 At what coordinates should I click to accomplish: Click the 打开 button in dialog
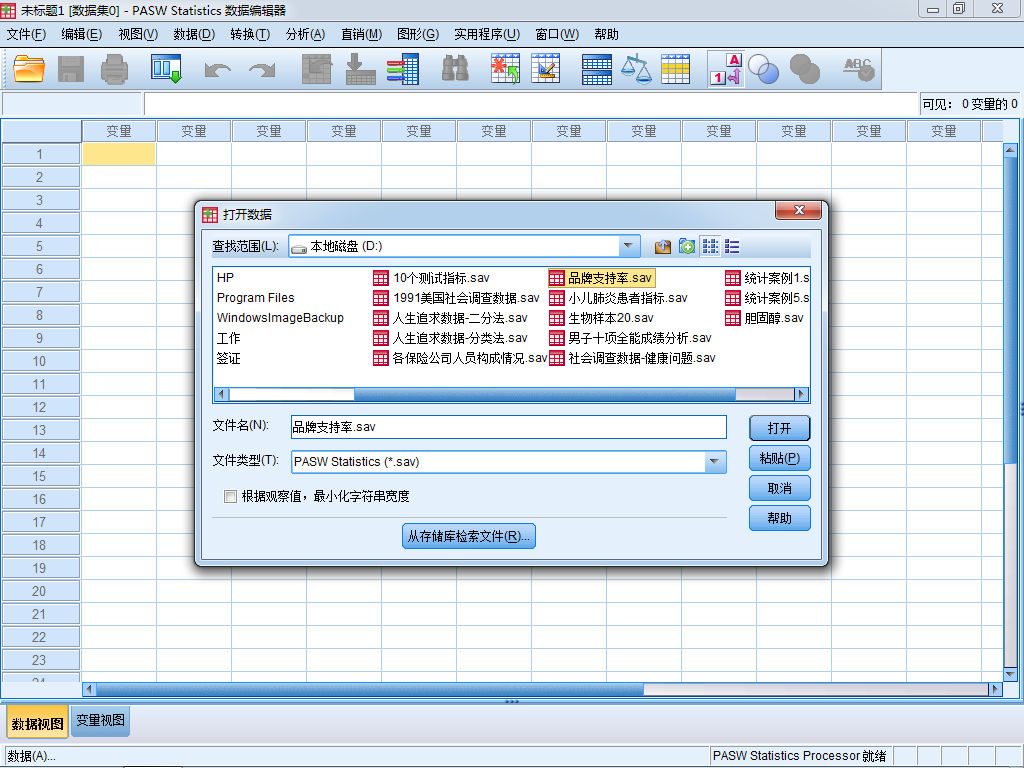779,428
